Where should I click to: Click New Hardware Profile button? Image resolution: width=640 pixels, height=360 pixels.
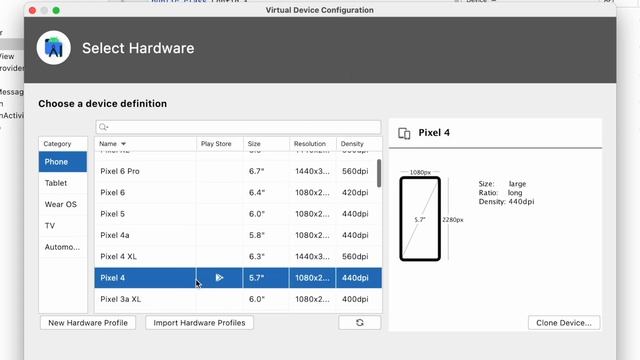click(88, 322)
